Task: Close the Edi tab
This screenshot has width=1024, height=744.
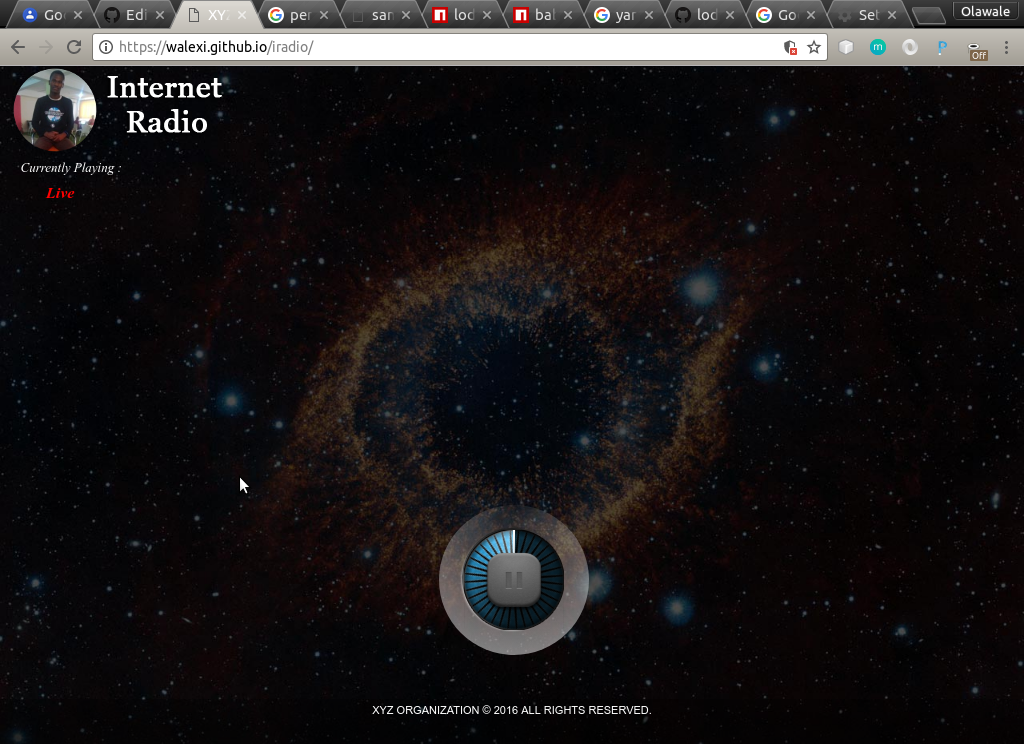Action: (x=160, y=15)
